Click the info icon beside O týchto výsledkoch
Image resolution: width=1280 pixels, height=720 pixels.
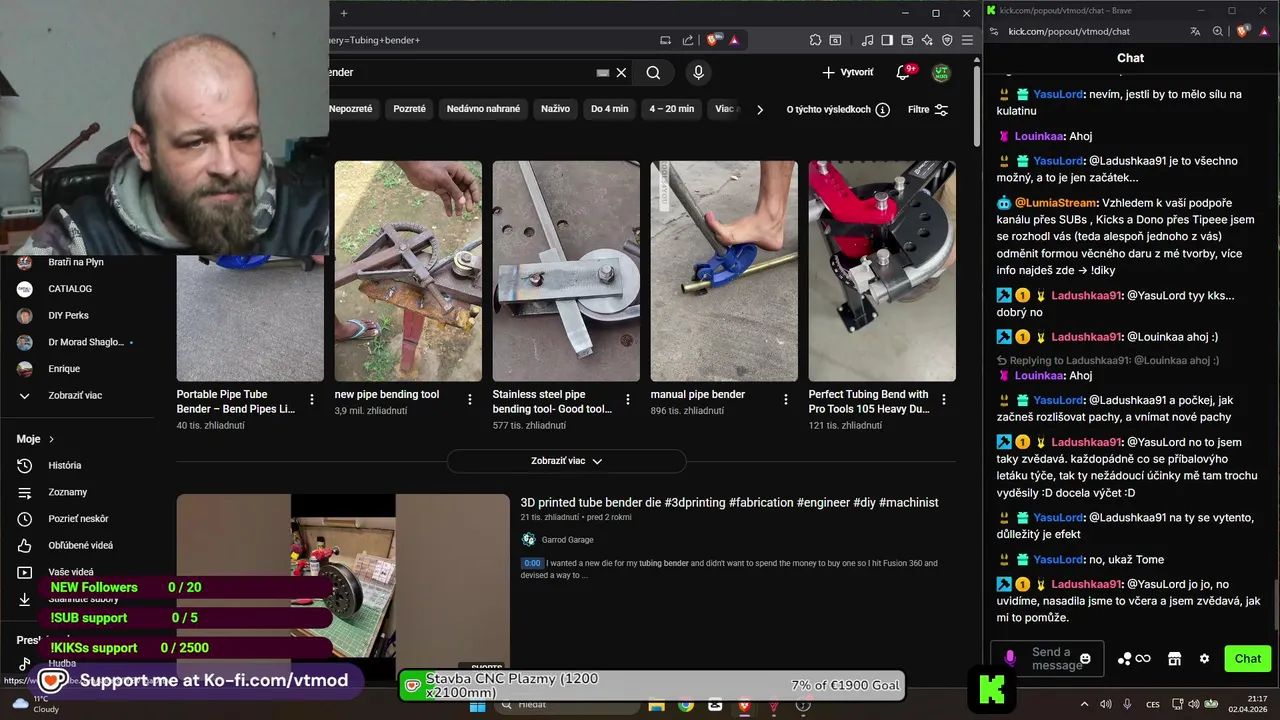tap(882, 110)
